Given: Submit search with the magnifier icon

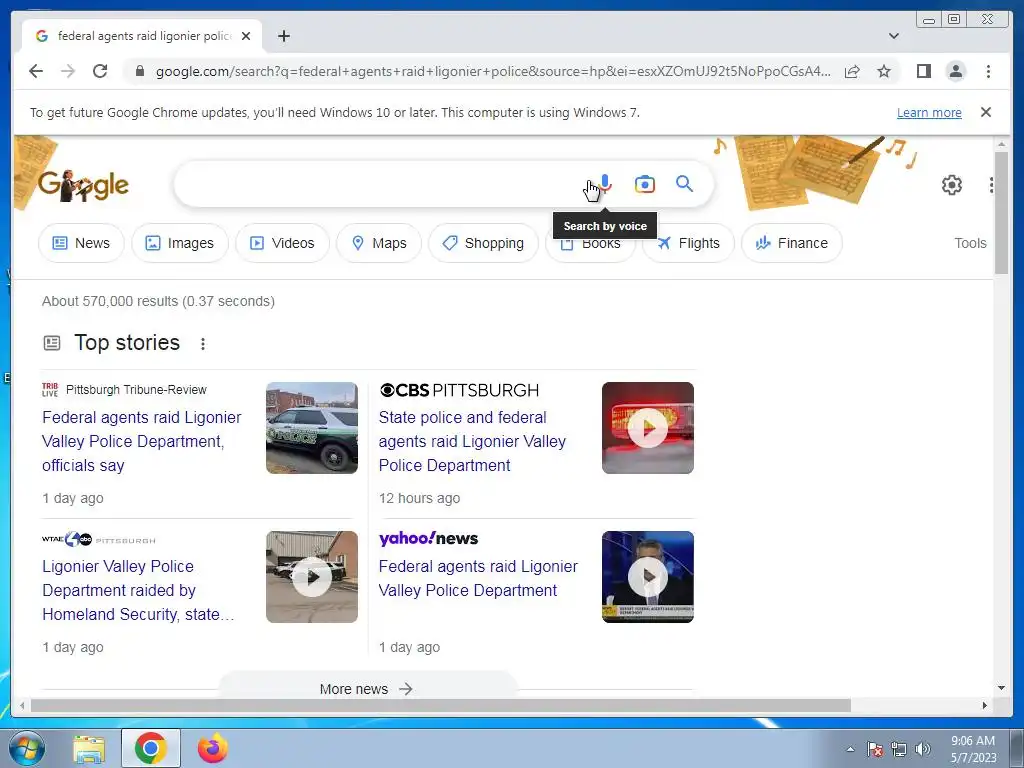Looking at the screenshot, I should 684,184.
